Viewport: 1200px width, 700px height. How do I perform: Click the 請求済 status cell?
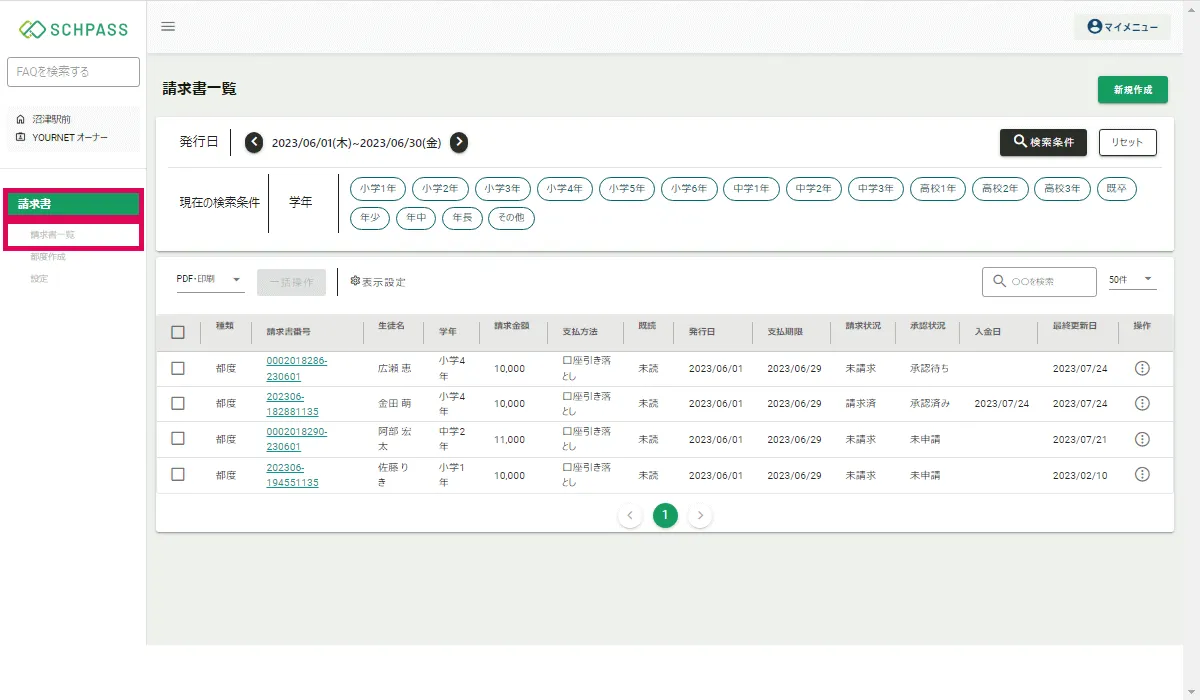point(861,404)
